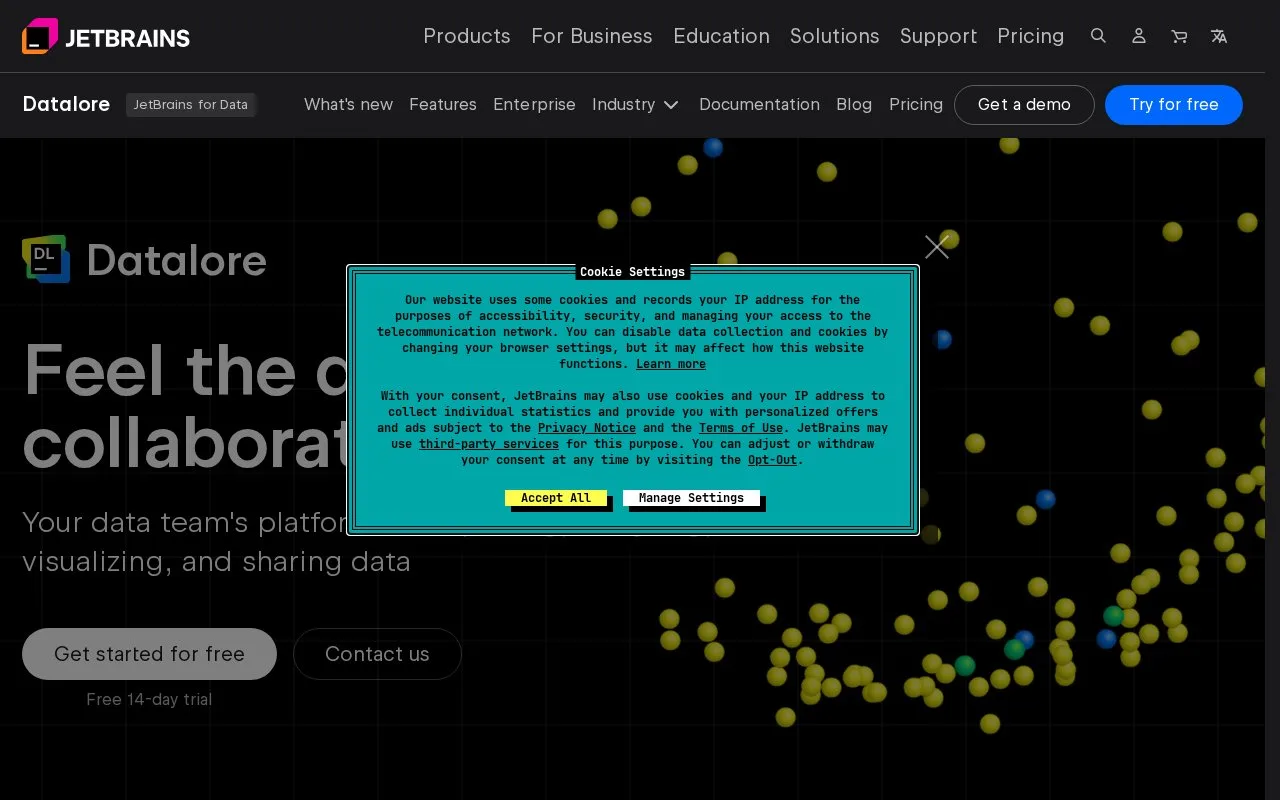Click Get started for free
The height and width of the screenshot is (800, 1280).
[x=149, y=654]
